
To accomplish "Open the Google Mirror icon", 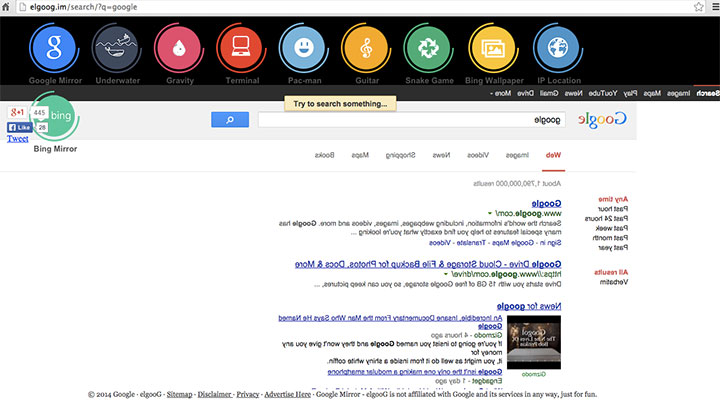I will 54,48.
